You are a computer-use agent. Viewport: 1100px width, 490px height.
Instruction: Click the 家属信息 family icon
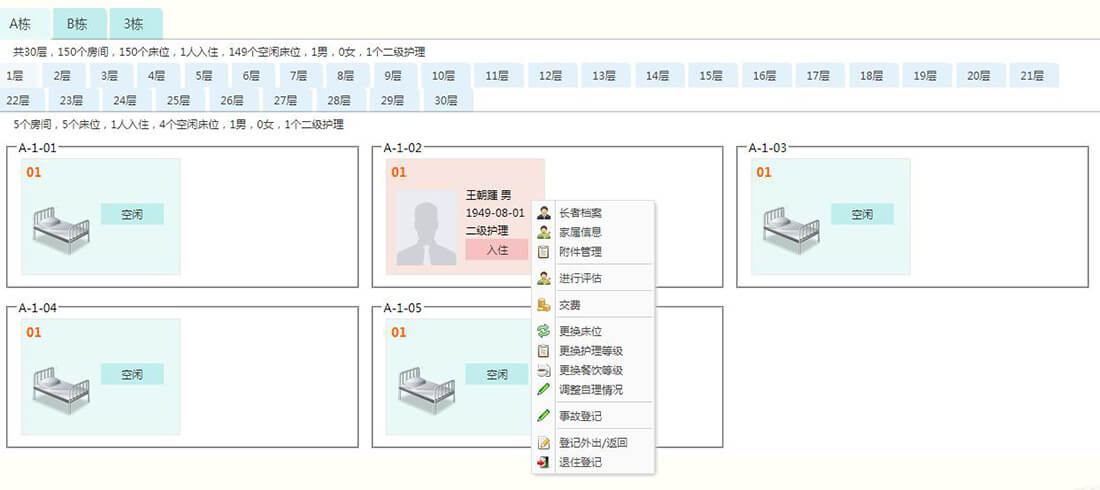[544, 232]
